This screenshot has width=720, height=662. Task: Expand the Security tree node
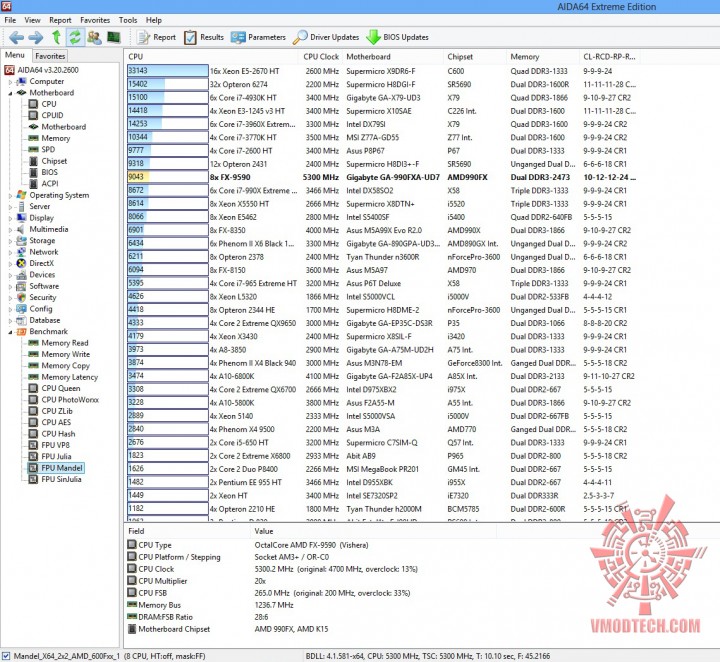pos(11,298)
